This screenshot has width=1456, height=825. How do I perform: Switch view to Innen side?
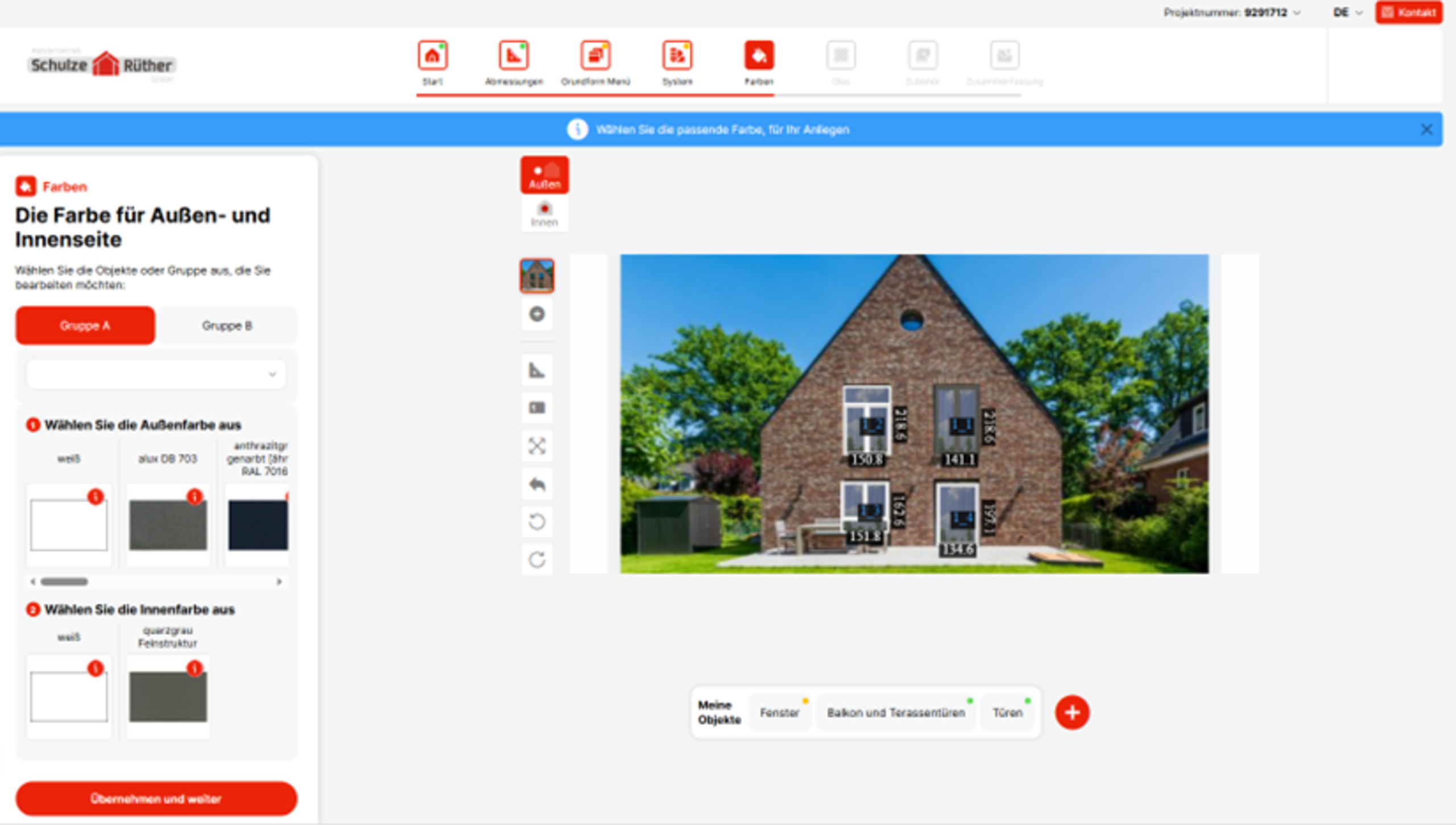(544, 214)
